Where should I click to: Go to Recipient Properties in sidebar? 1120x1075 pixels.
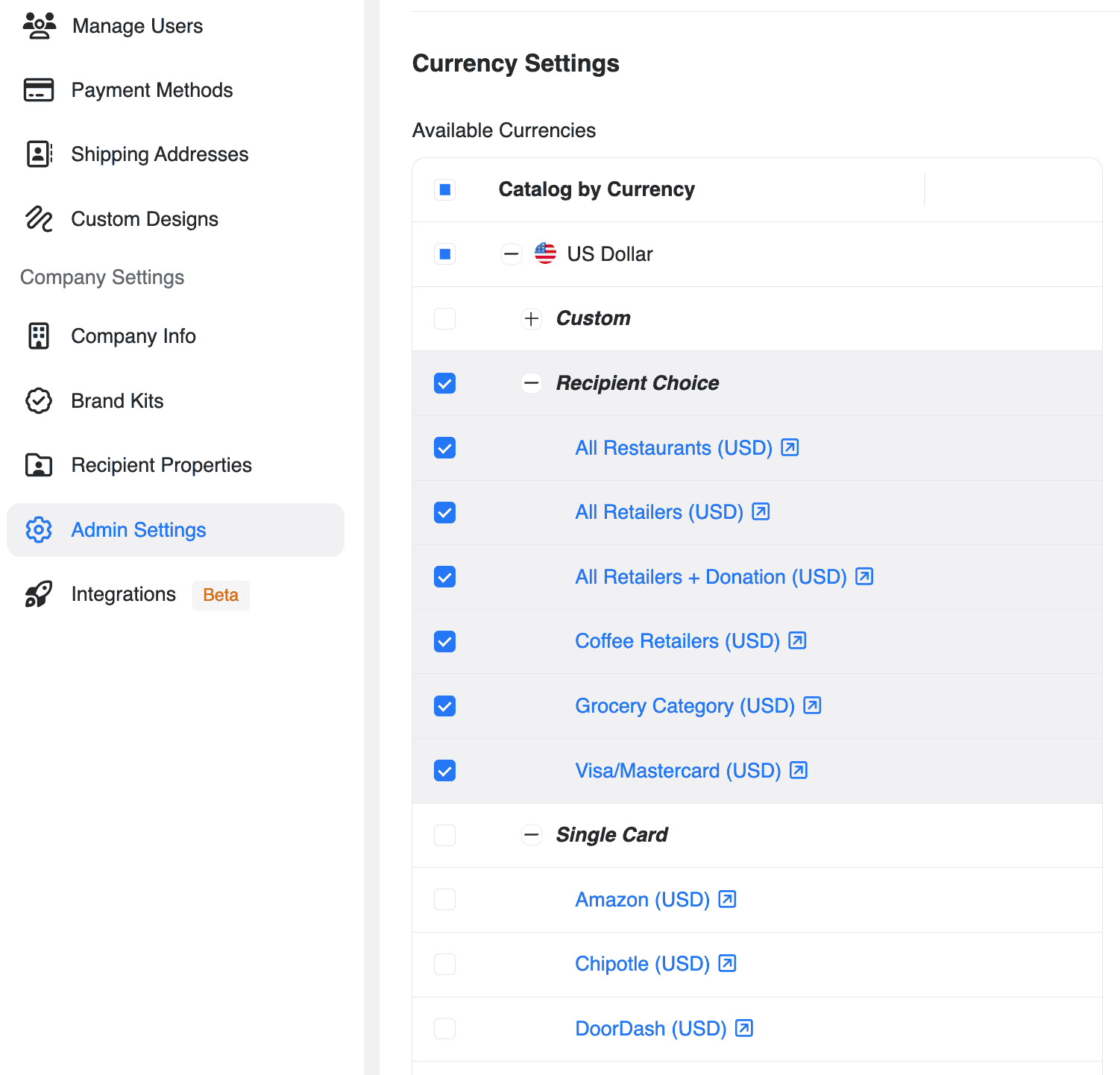coord(161,465)
